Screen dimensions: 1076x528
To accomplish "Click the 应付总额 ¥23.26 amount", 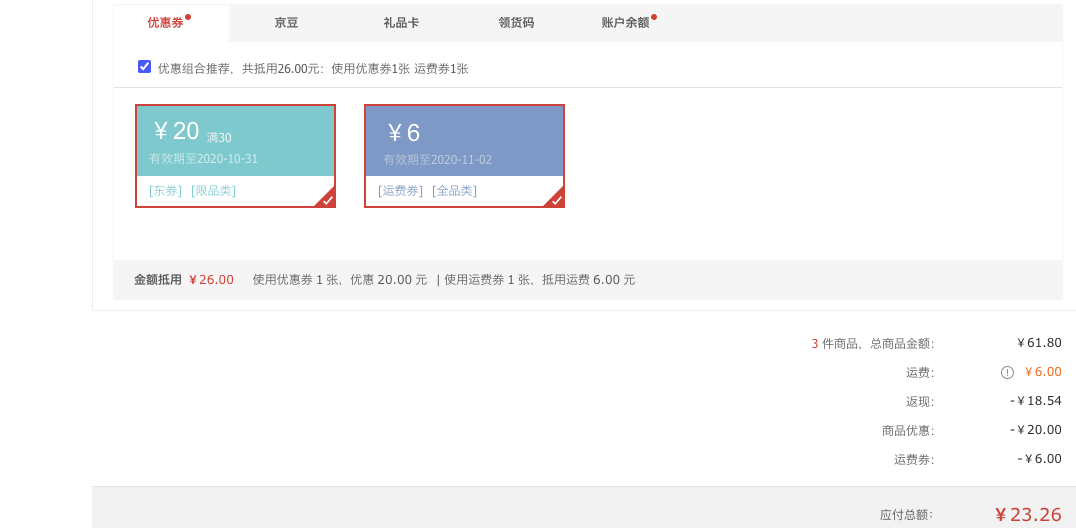I will point(1029,514).
